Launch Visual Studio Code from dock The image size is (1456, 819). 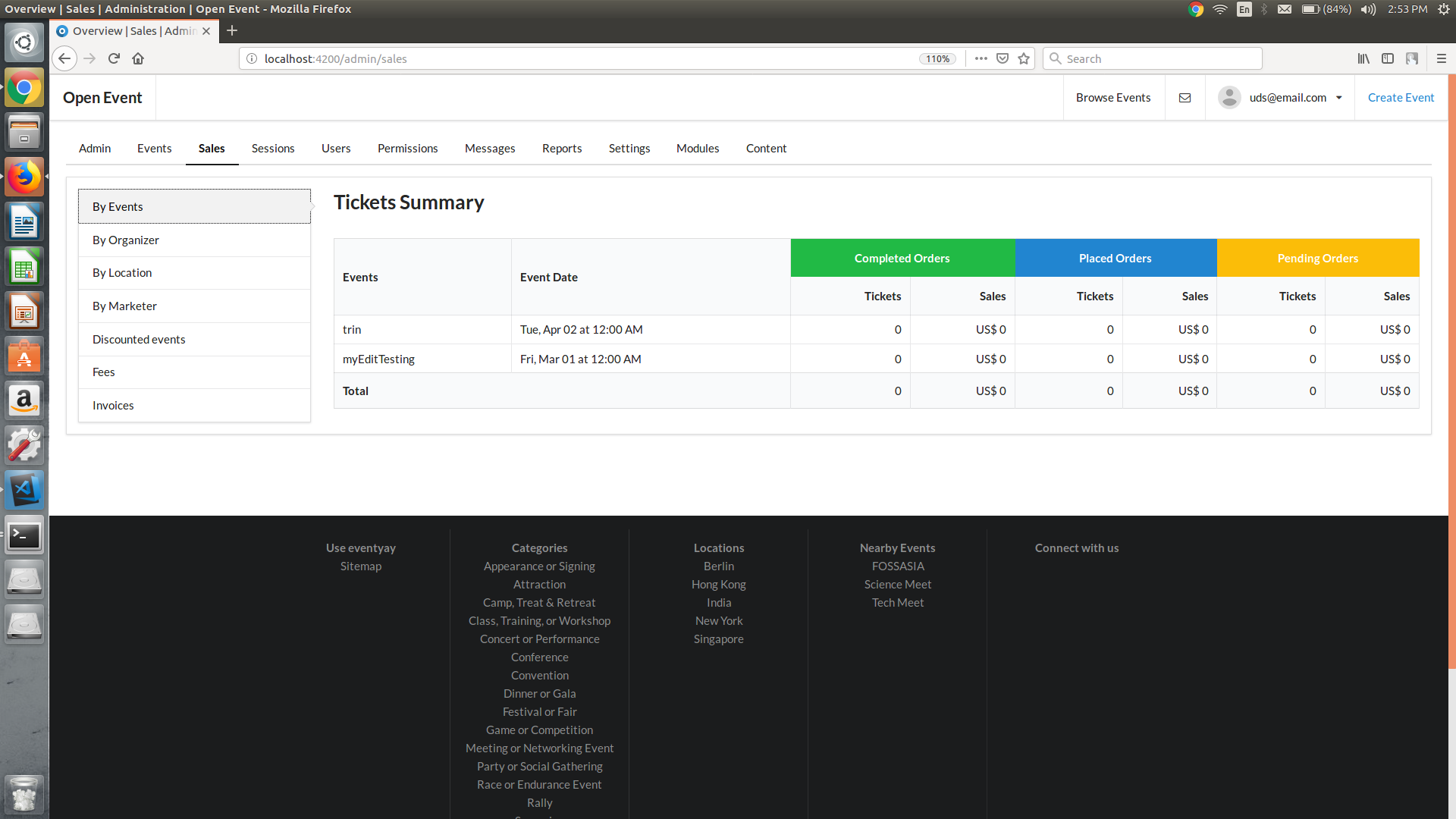pyautogui.click(x=24, y=490)
